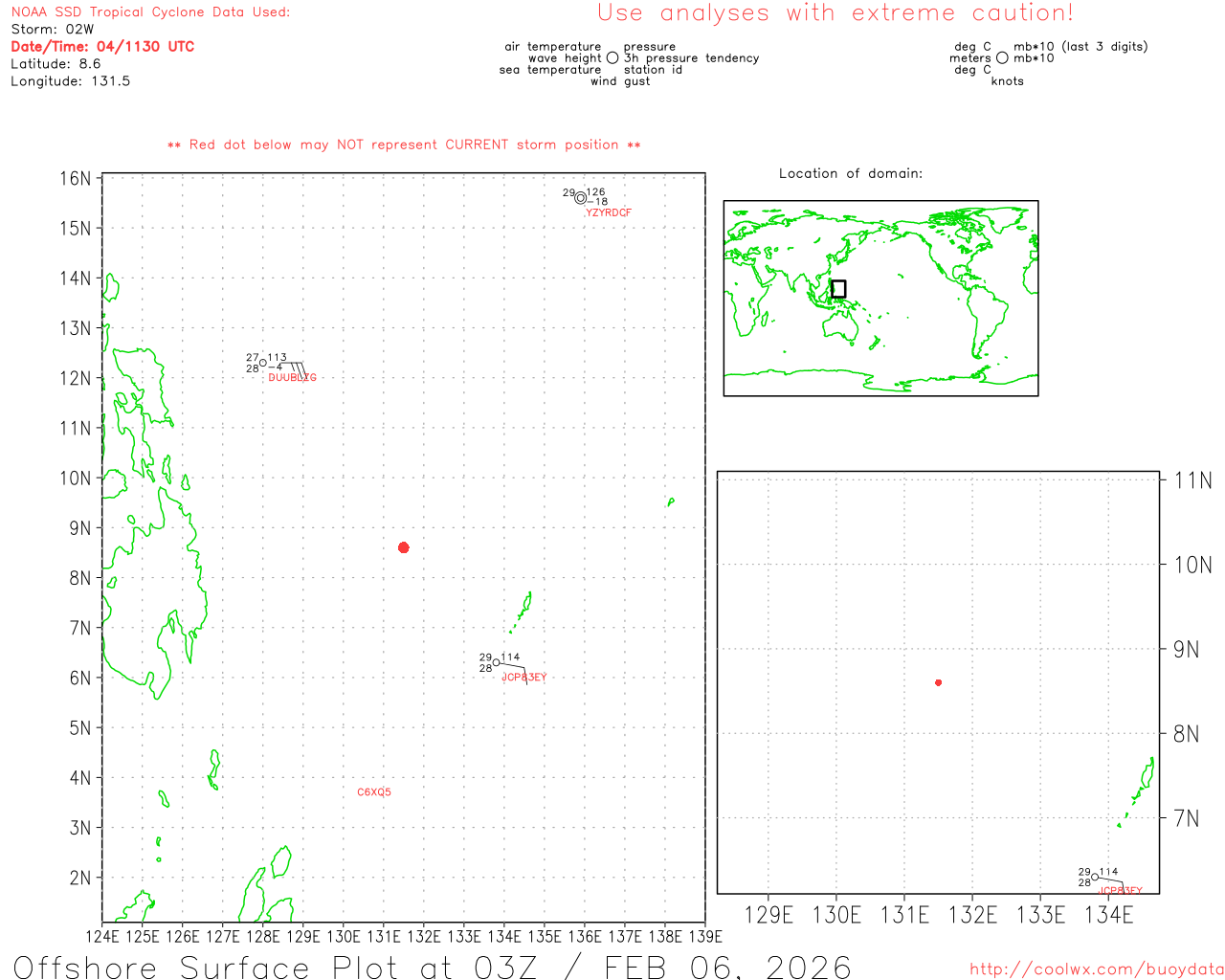This screenshot has width=1225, height=980.
Task: Click the YZYRDCF station id label
Action: click(609, 212)
